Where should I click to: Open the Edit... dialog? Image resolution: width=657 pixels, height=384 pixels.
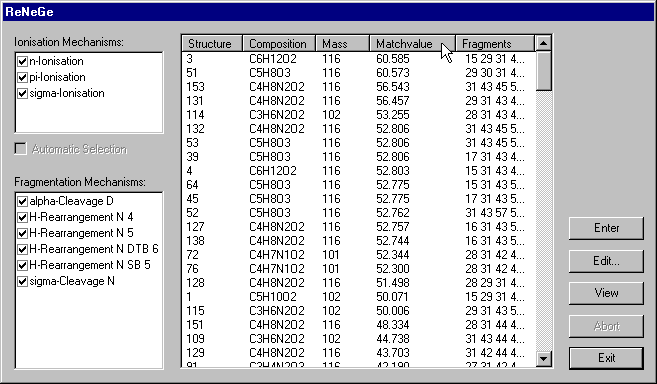pyautogui.click(x=606, y=261)
